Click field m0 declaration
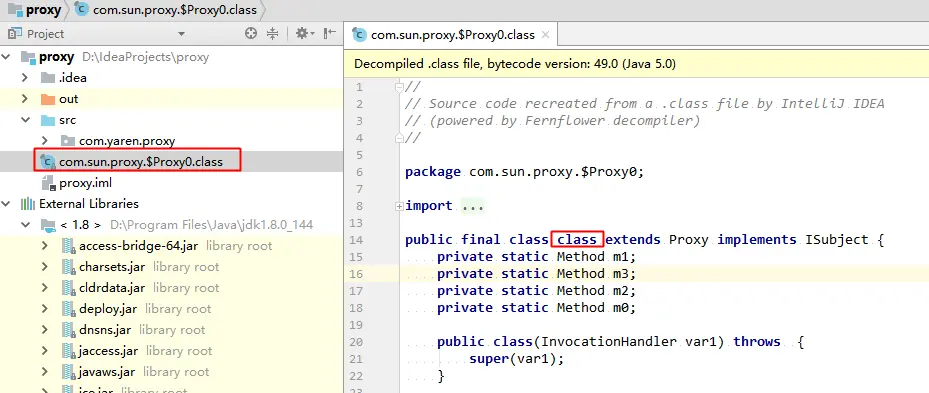This screenshot has width=929, height=393. click(536, 308)
